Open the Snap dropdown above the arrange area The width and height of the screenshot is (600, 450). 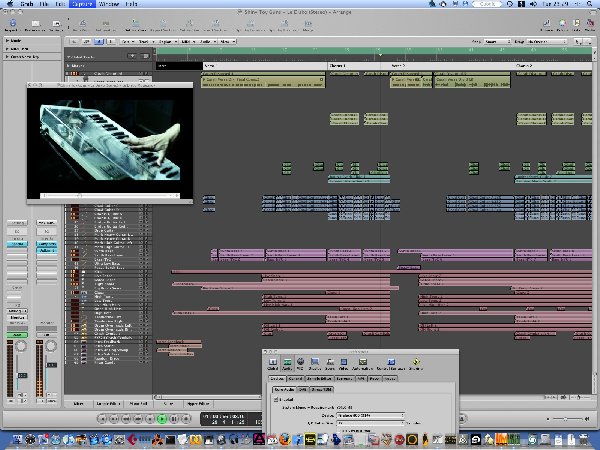(496, 43)
